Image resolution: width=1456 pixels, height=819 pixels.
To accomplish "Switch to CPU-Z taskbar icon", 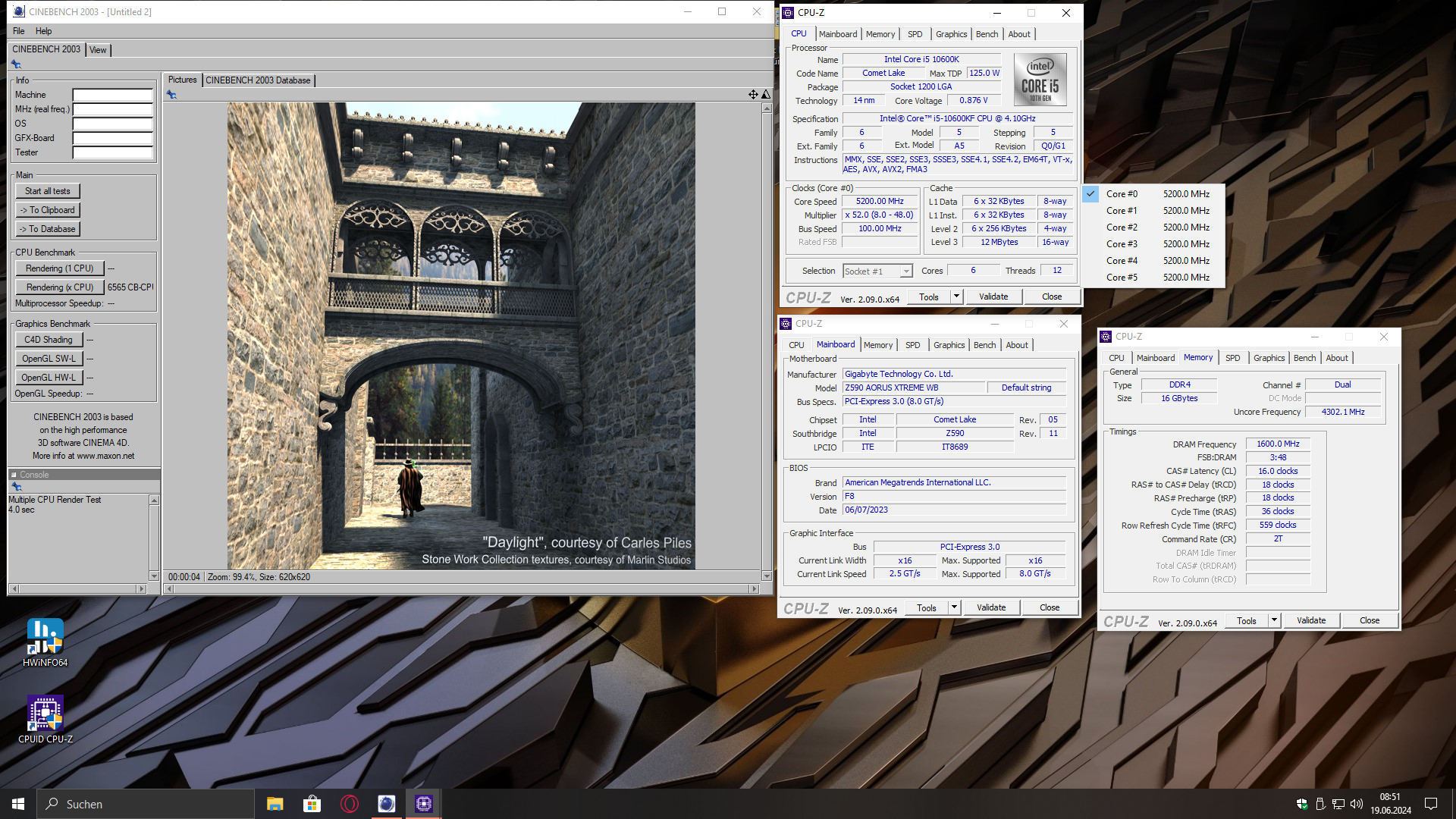I will pos(423,804).
